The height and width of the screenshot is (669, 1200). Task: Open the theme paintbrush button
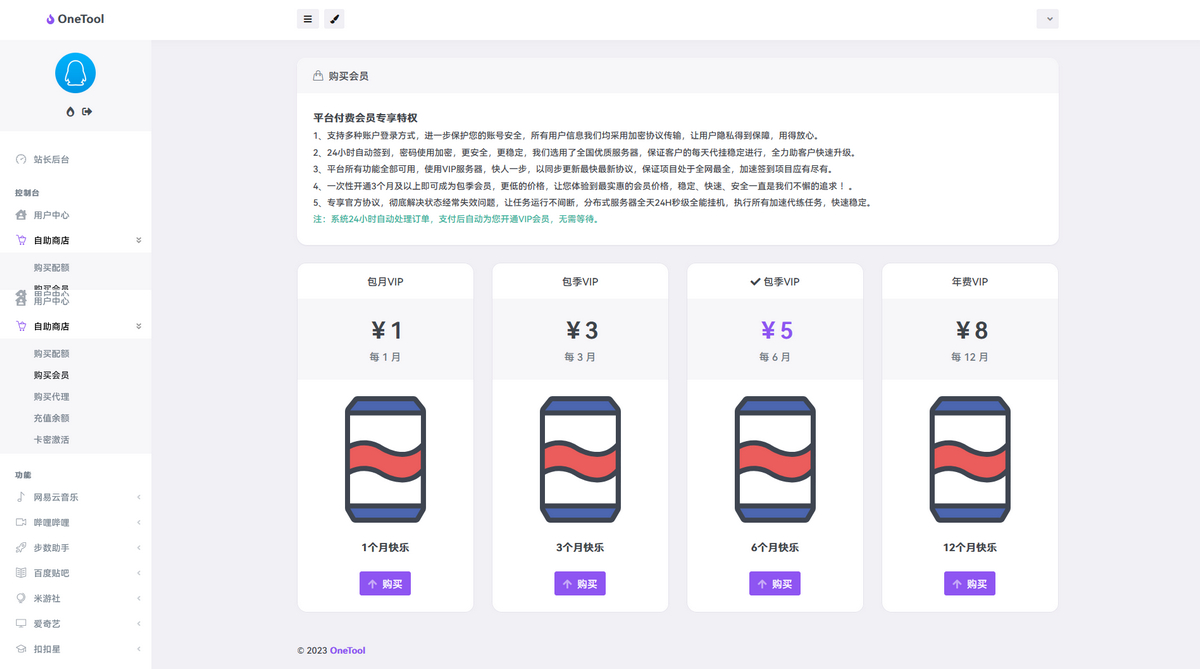334,19
